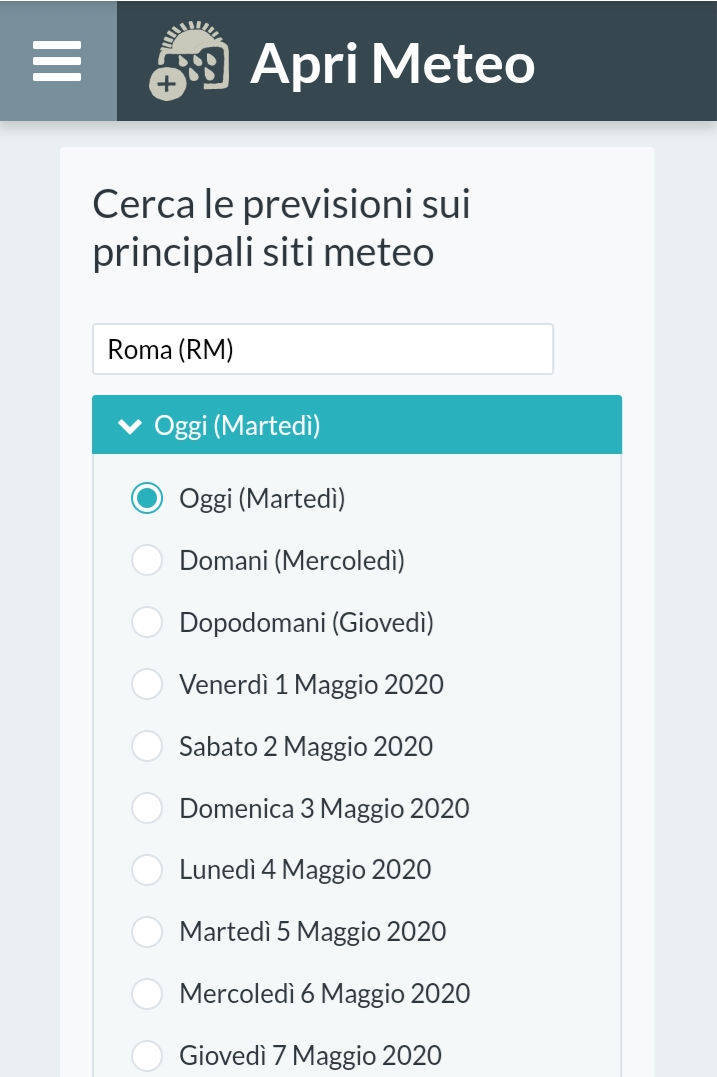Viewport: 717px width, 1077px height.
Task: Focus the Roma (RM) city field
Action: (323, 349)
